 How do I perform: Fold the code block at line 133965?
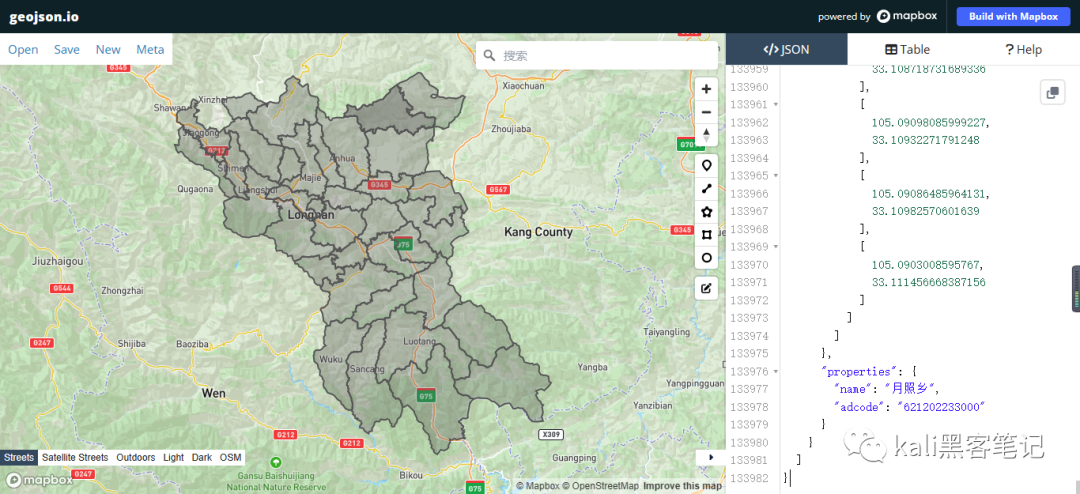(776, 176)
